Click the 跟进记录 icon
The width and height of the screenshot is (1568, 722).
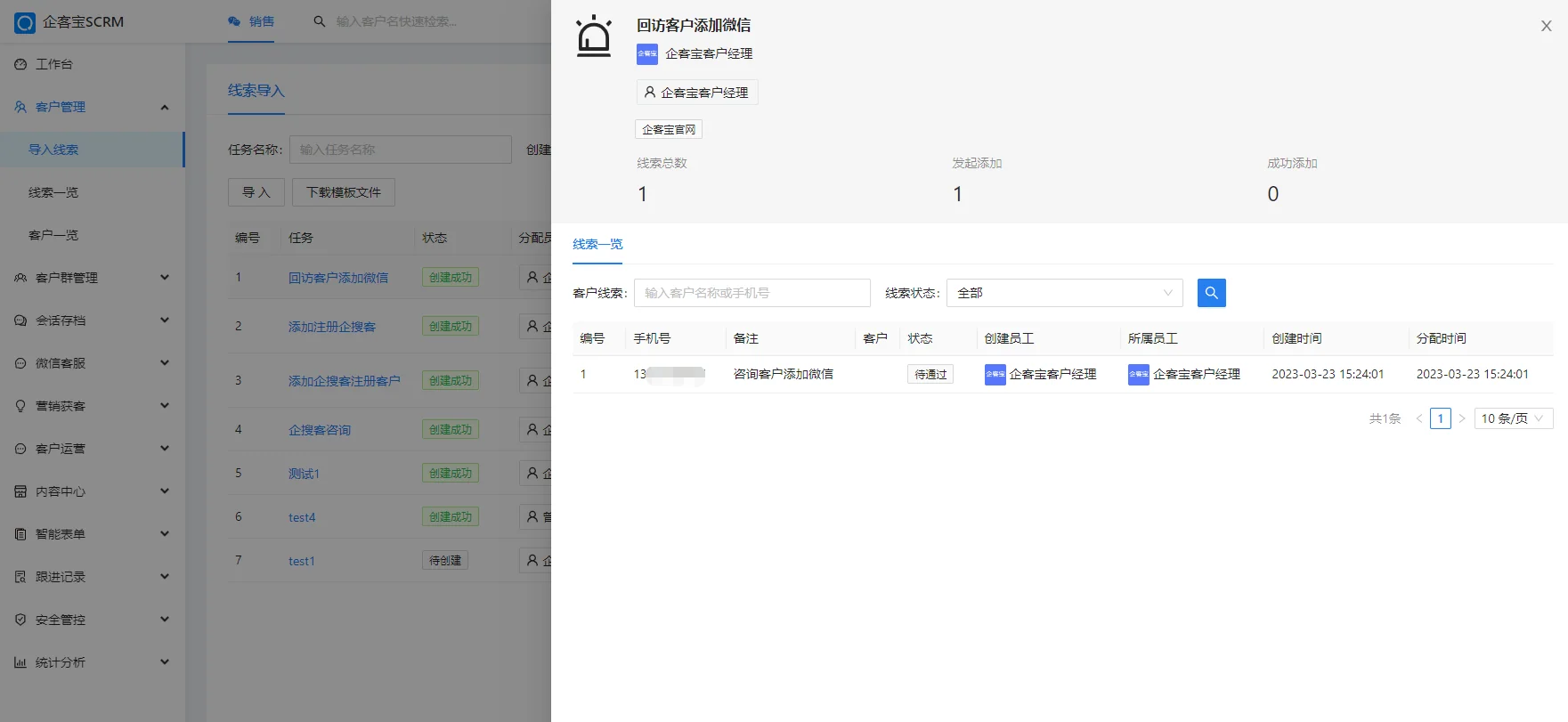[x=20, y=577]
